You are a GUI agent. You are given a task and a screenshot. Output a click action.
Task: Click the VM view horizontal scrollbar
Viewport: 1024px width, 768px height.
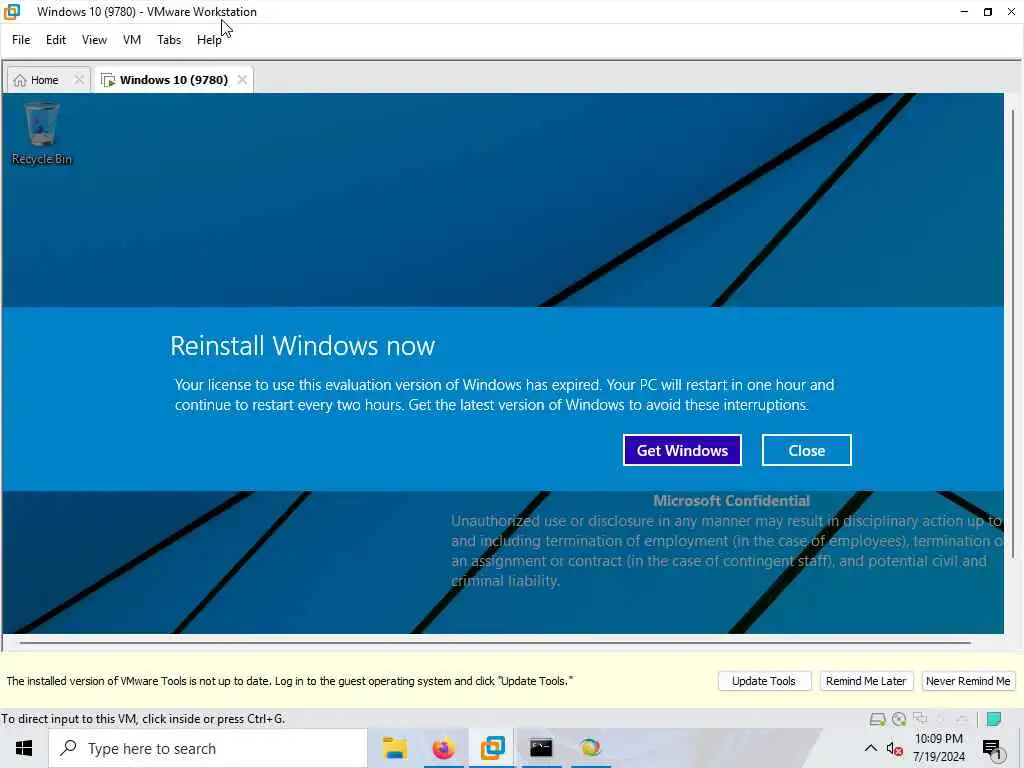coord(495,643)
